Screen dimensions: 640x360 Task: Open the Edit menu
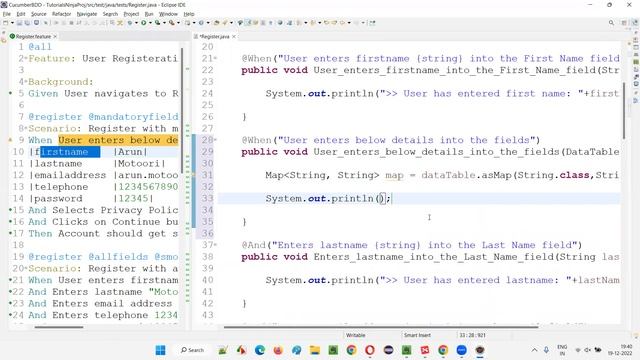pos(21,14)
